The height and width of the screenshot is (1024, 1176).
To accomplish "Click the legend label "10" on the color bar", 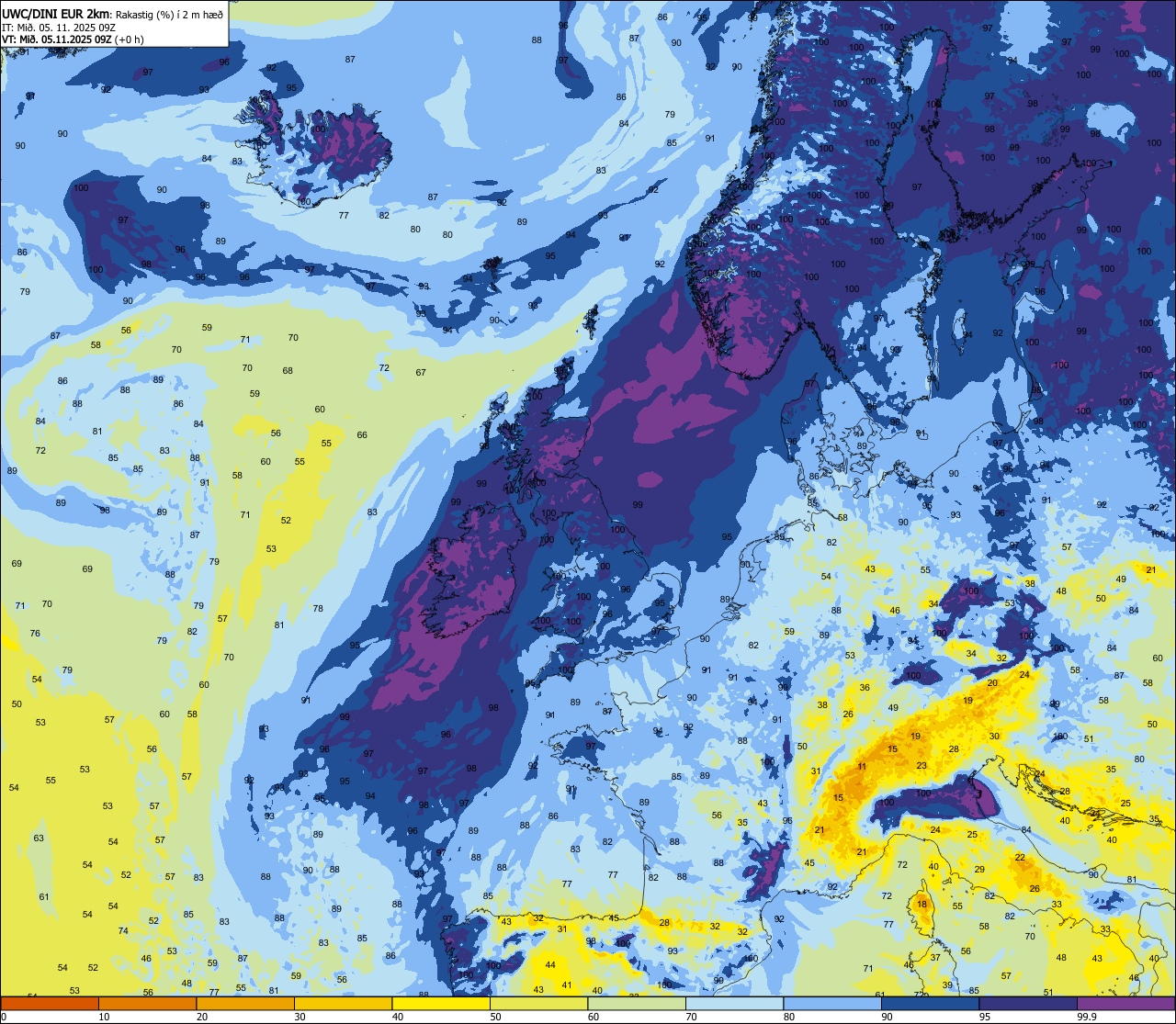I will click(104, 1017).
